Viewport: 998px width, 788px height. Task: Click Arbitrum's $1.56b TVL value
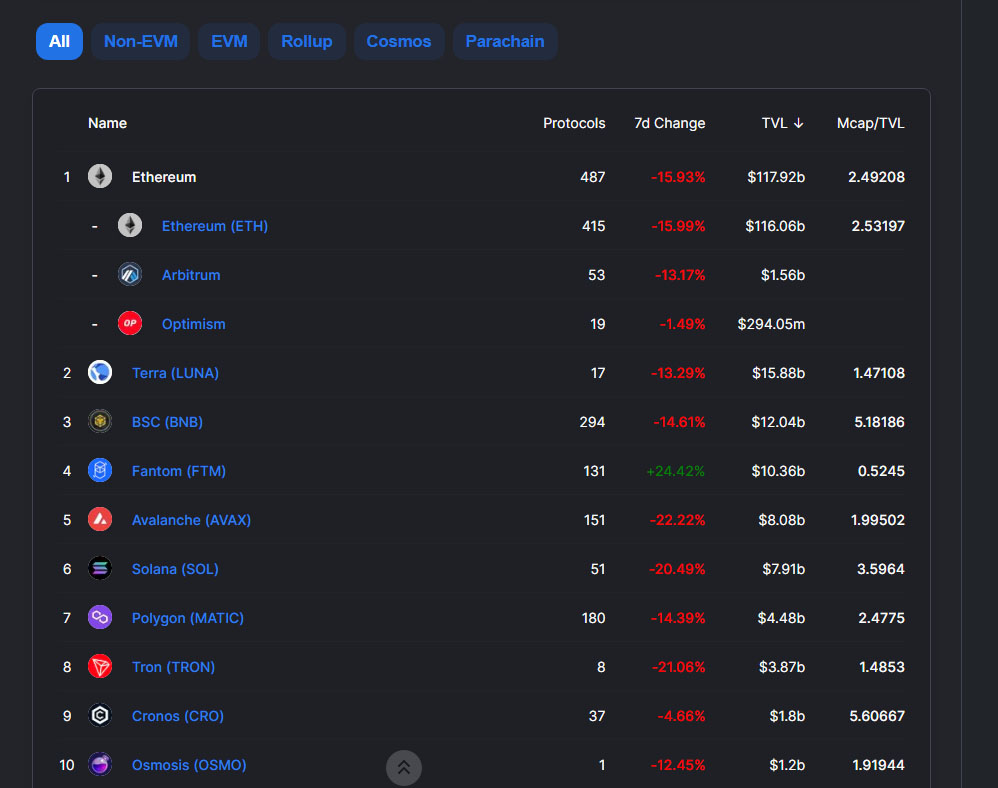click(783, 275)
